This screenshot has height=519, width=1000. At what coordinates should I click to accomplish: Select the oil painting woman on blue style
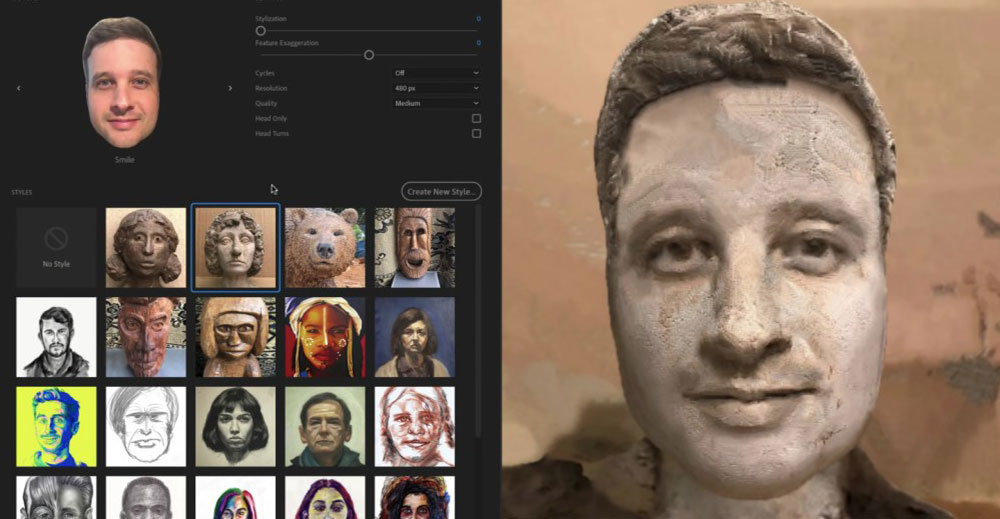[x=415, y=337]
